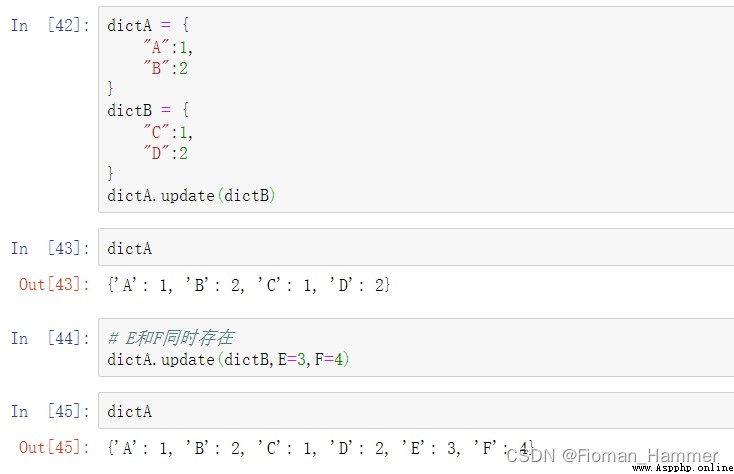Click the Out[45] prompt label

point(54,447)
